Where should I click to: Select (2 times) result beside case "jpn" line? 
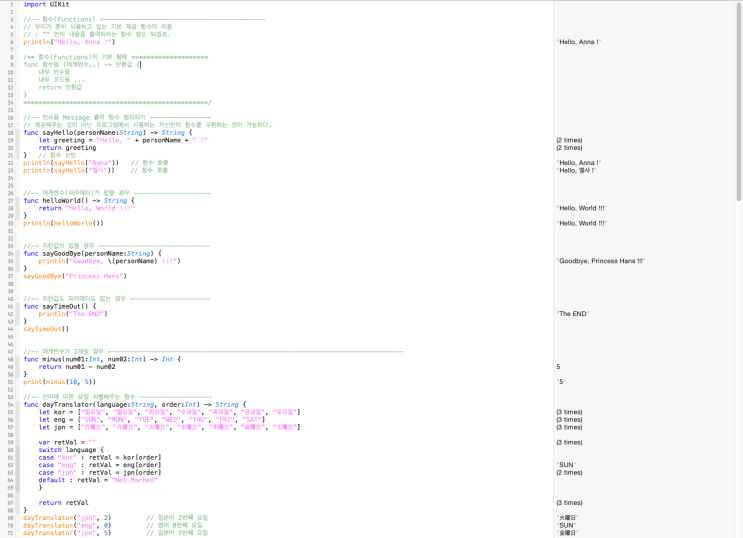pyautogui.click(x=570, y=473)
